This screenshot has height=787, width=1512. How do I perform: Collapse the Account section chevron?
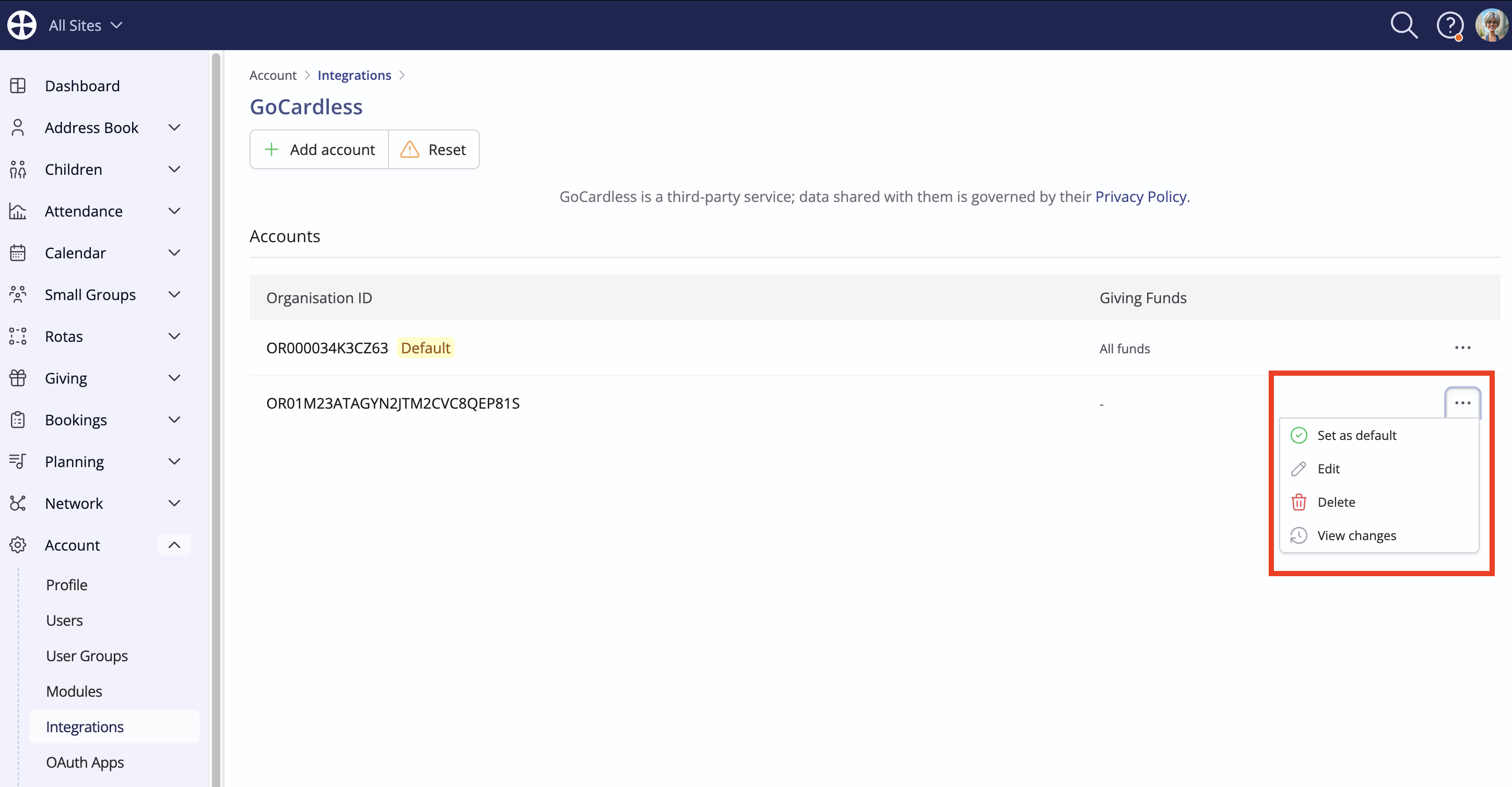tap(174, 545)
